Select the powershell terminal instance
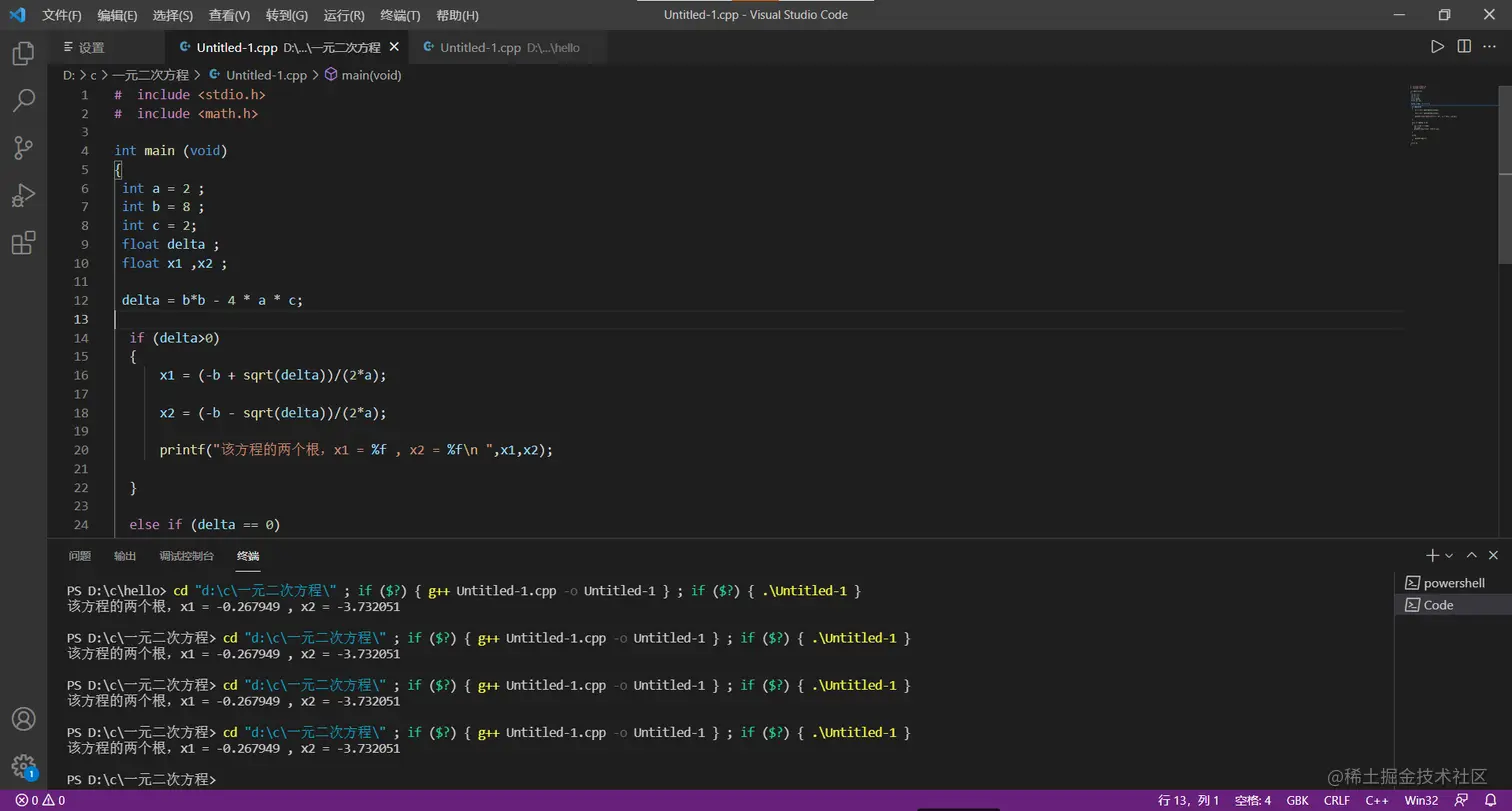Viewport: 1512px width, 811px height. [1453, 583]
